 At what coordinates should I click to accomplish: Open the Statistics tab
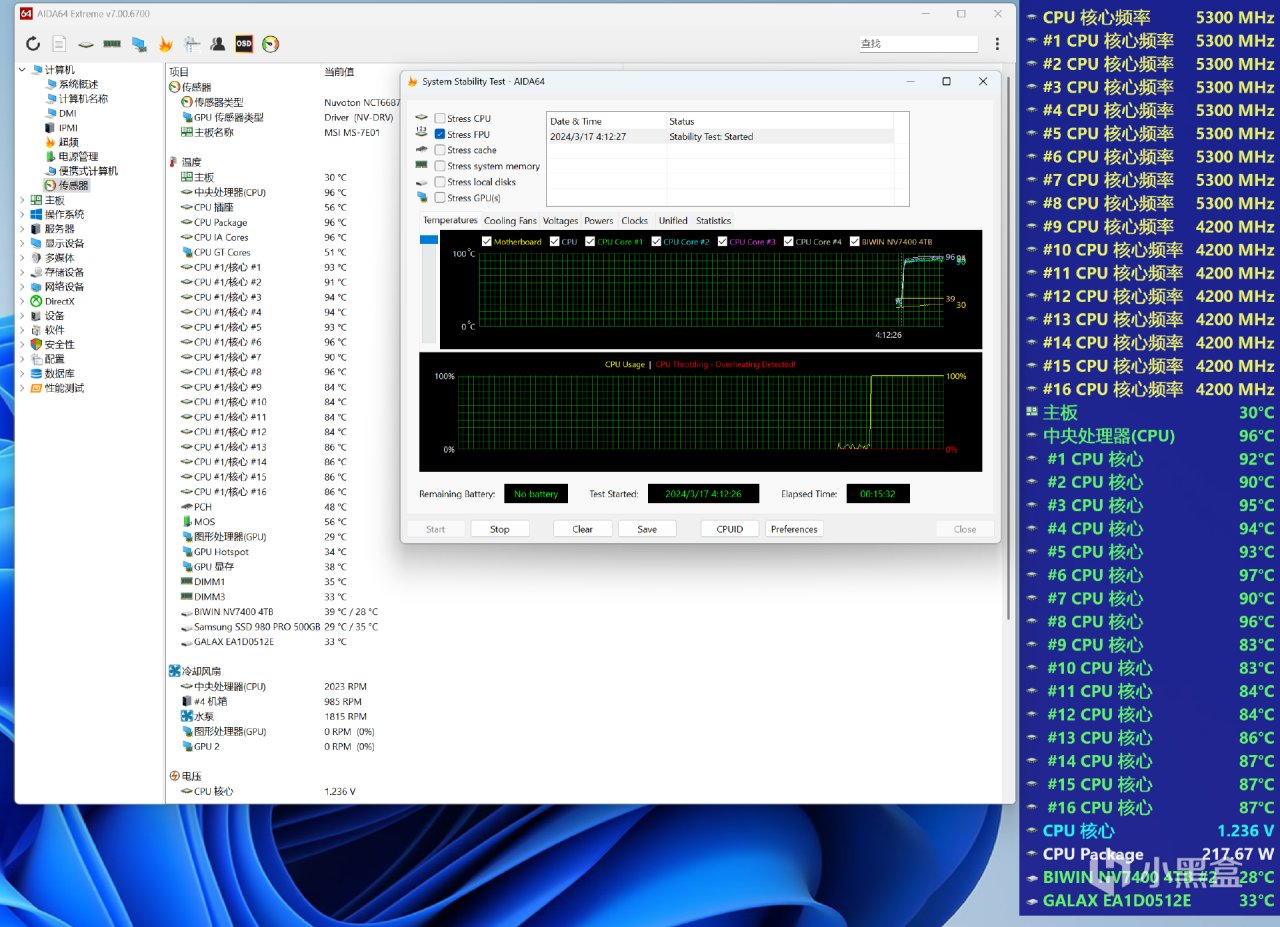click(713, 221)
